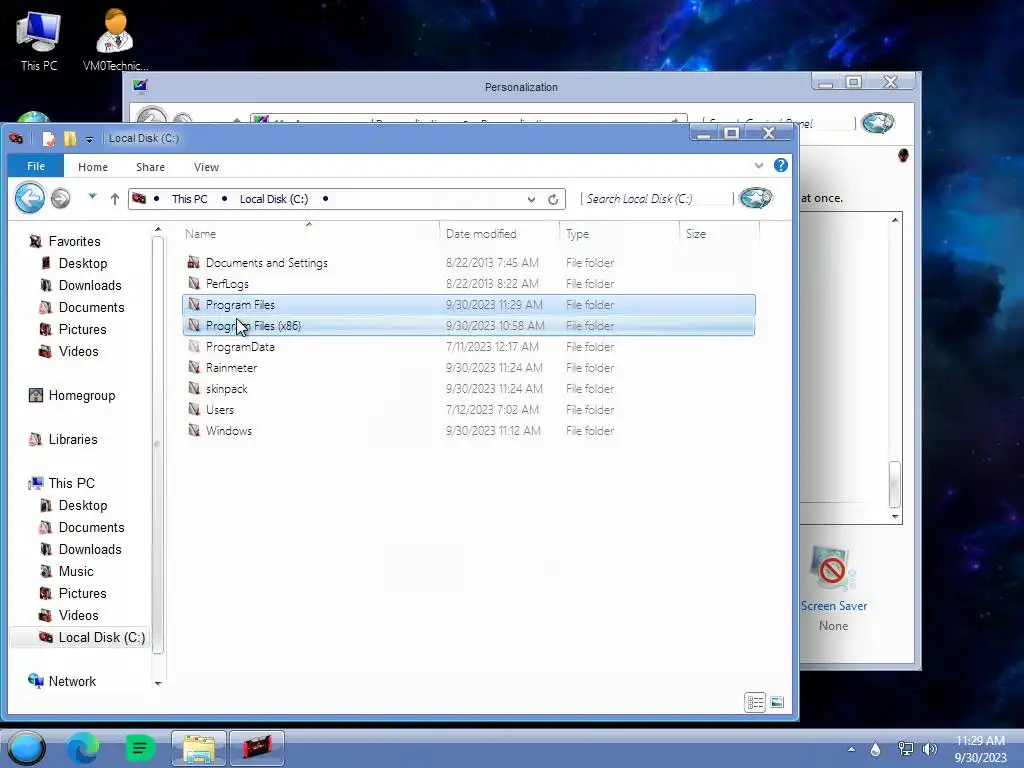This screenshot has height=768, width=1024.
Task: Select the Documents and Settings folder
Action: click(468, 263)
